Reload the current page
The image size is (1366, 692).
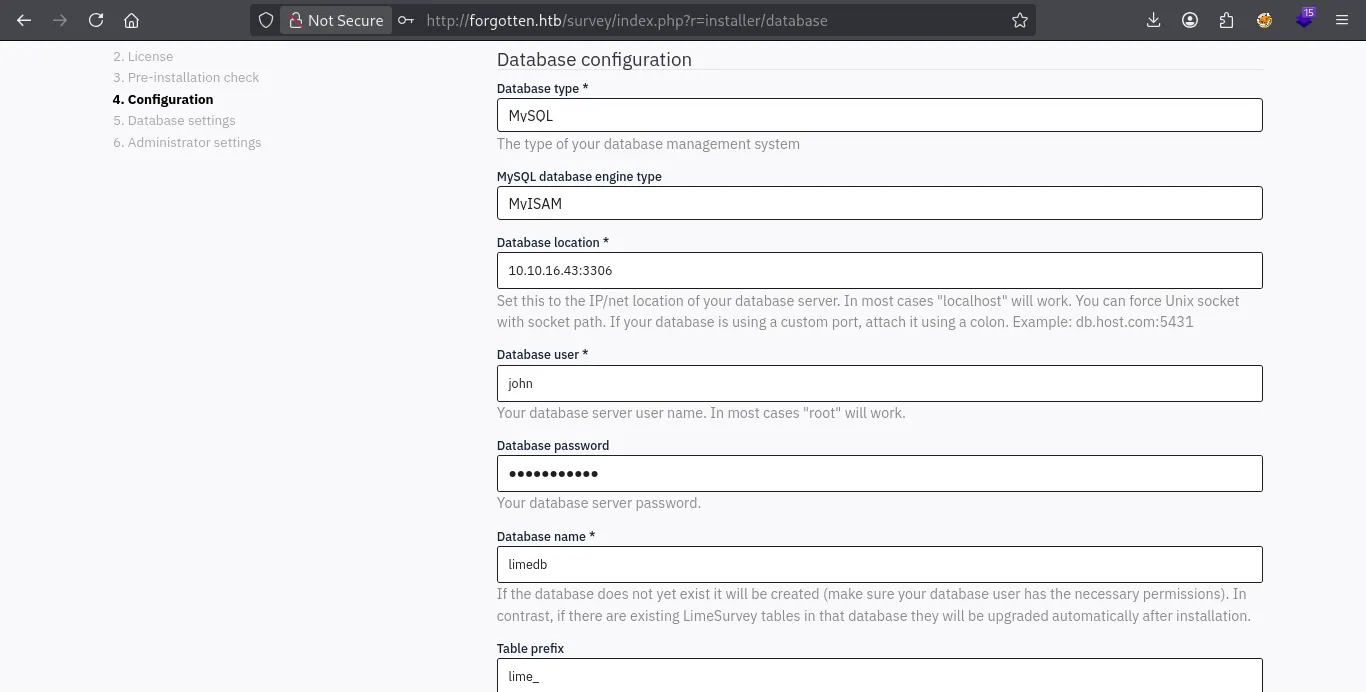pyautogui.click(x=96, y=20)
